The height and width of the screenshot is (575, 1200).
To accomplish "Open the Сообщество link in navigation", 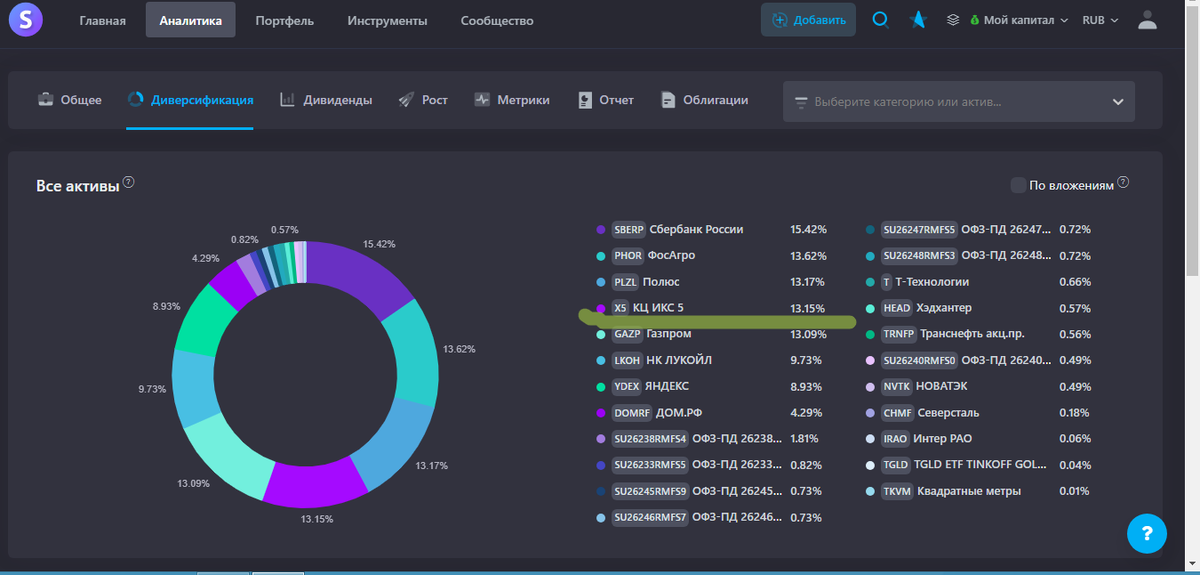I will 497,20.
